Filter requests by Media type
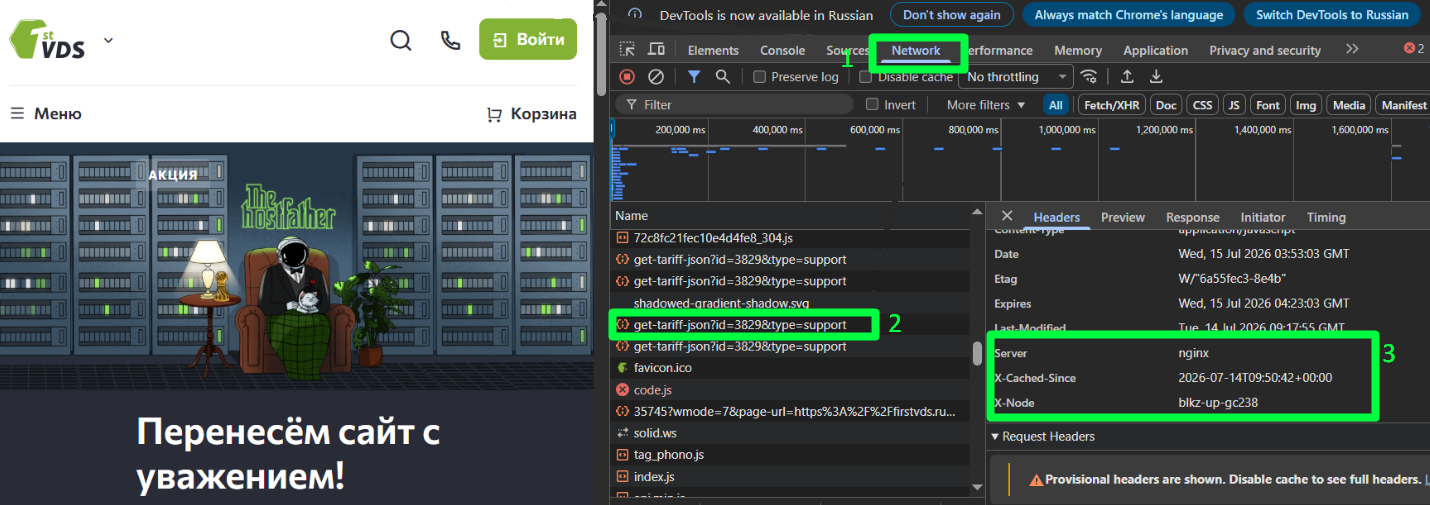1430x505 pixels. [x=1349, y=104]
